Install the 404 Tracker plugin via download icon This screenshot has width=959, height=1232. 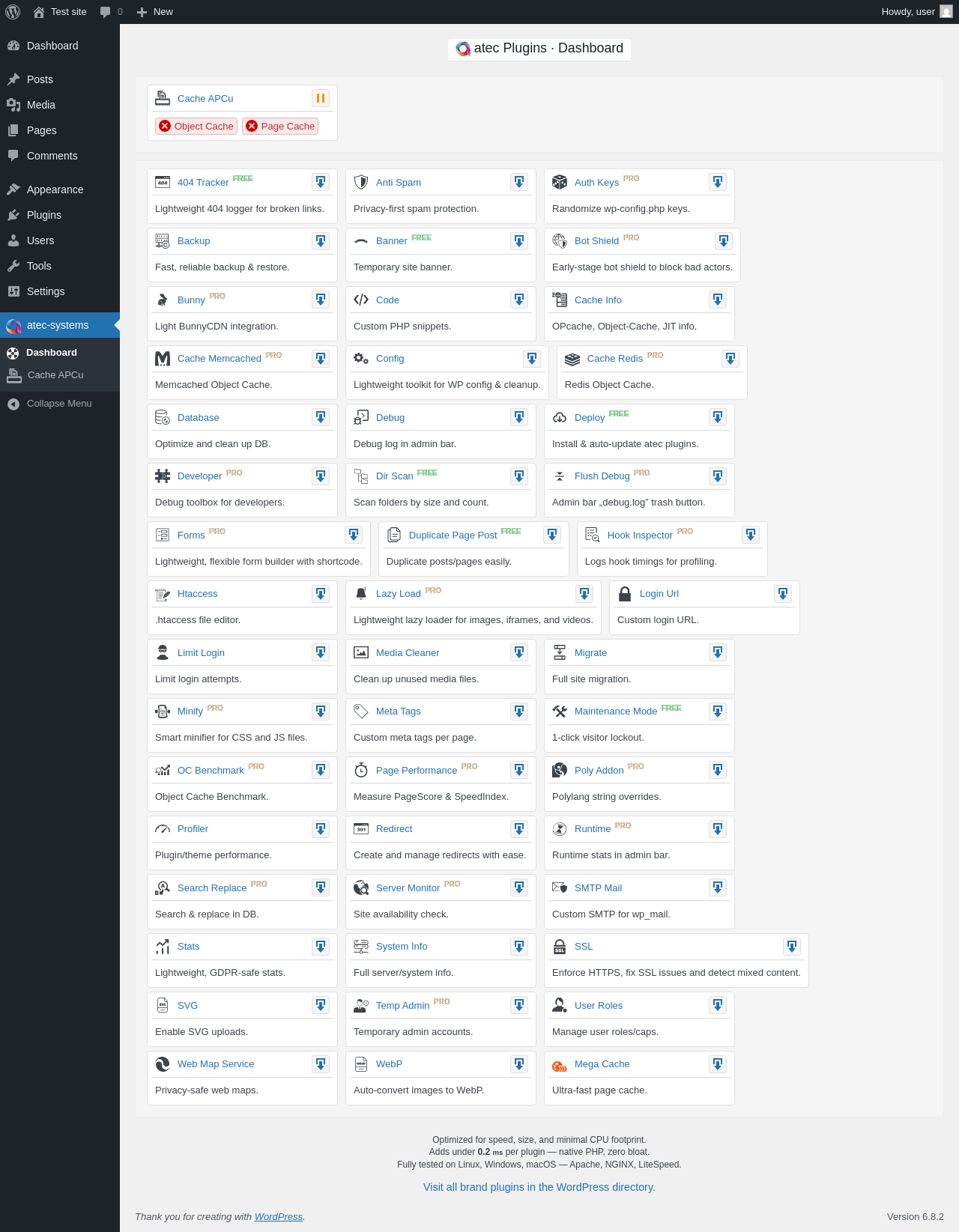(x=321, y=182)
